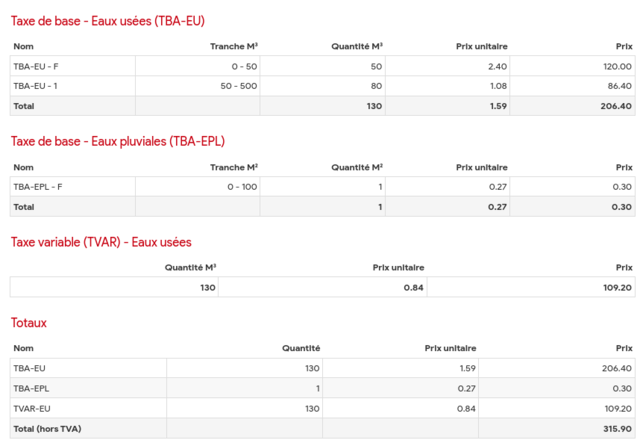640x446 pixels.
Task: Click the "0 - 50" tranche cell
Action: pyautogui.click(x=243, y=66)
